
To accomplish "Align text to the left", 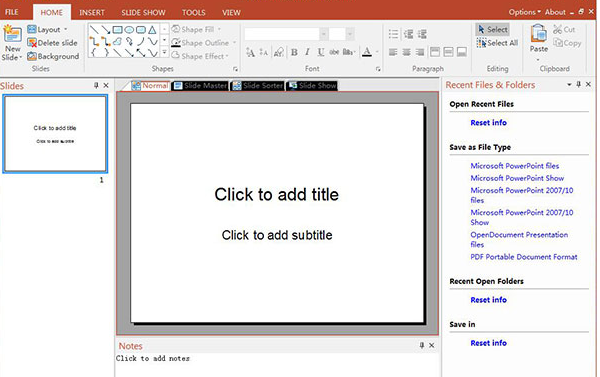I will (x=393, y=52).
